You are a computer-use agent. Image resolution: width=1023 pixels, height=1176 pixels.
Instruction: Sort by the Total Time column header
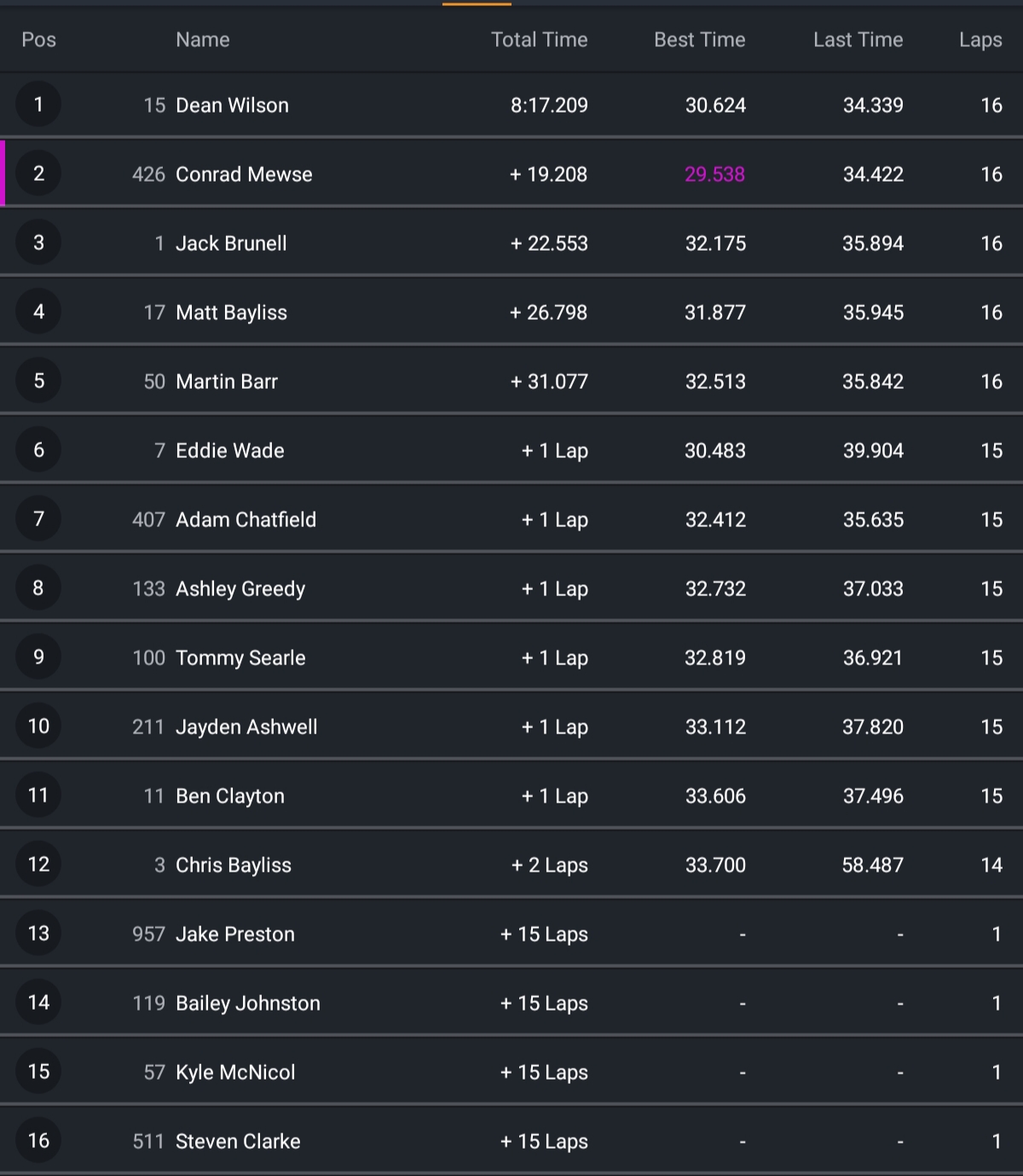539,40
